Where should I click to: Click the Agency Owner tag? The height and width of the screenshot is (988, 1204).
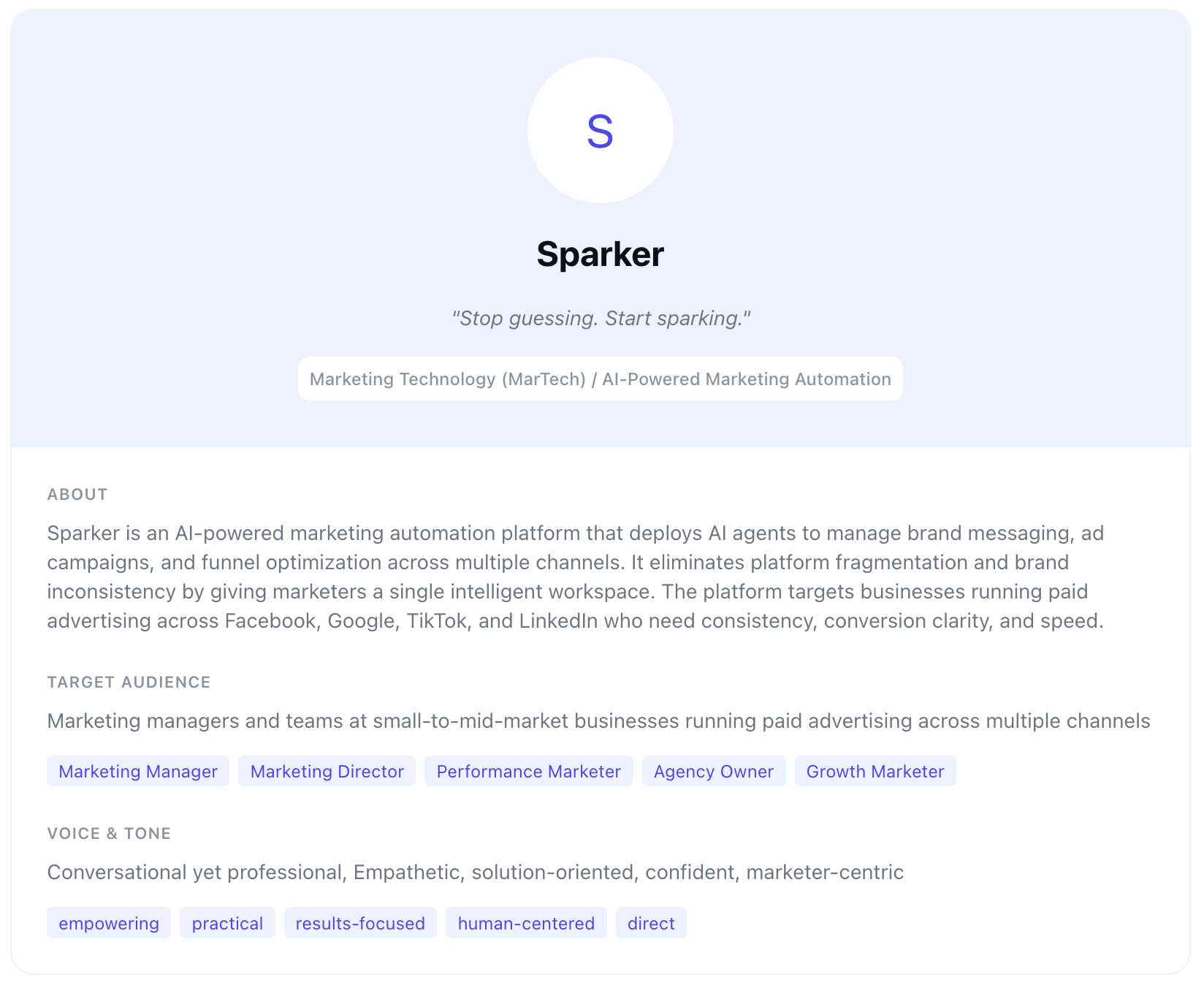[x=713, y=772]
